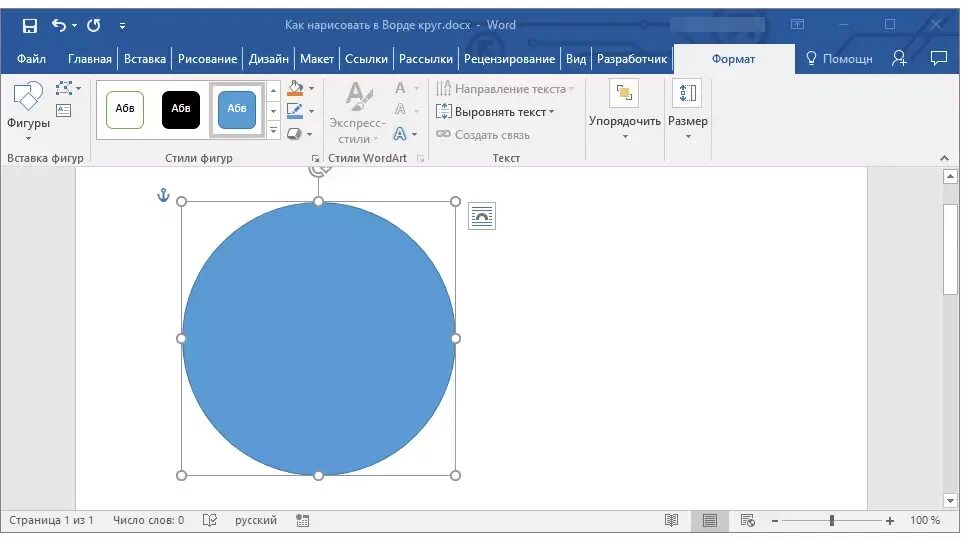The image size is (968, 541).
Task: Click the WordArt text effects glowing A icon
Action: point(400,133)
